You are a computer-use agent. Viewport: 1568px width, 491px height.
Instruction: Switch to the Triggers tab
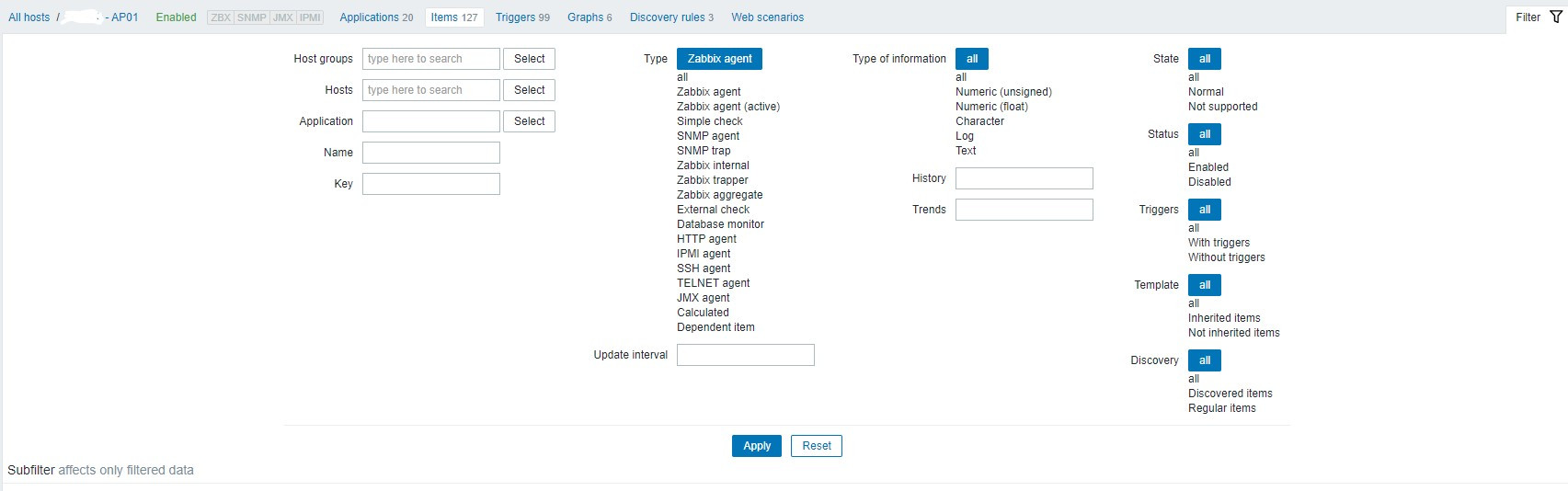(522, 17)
